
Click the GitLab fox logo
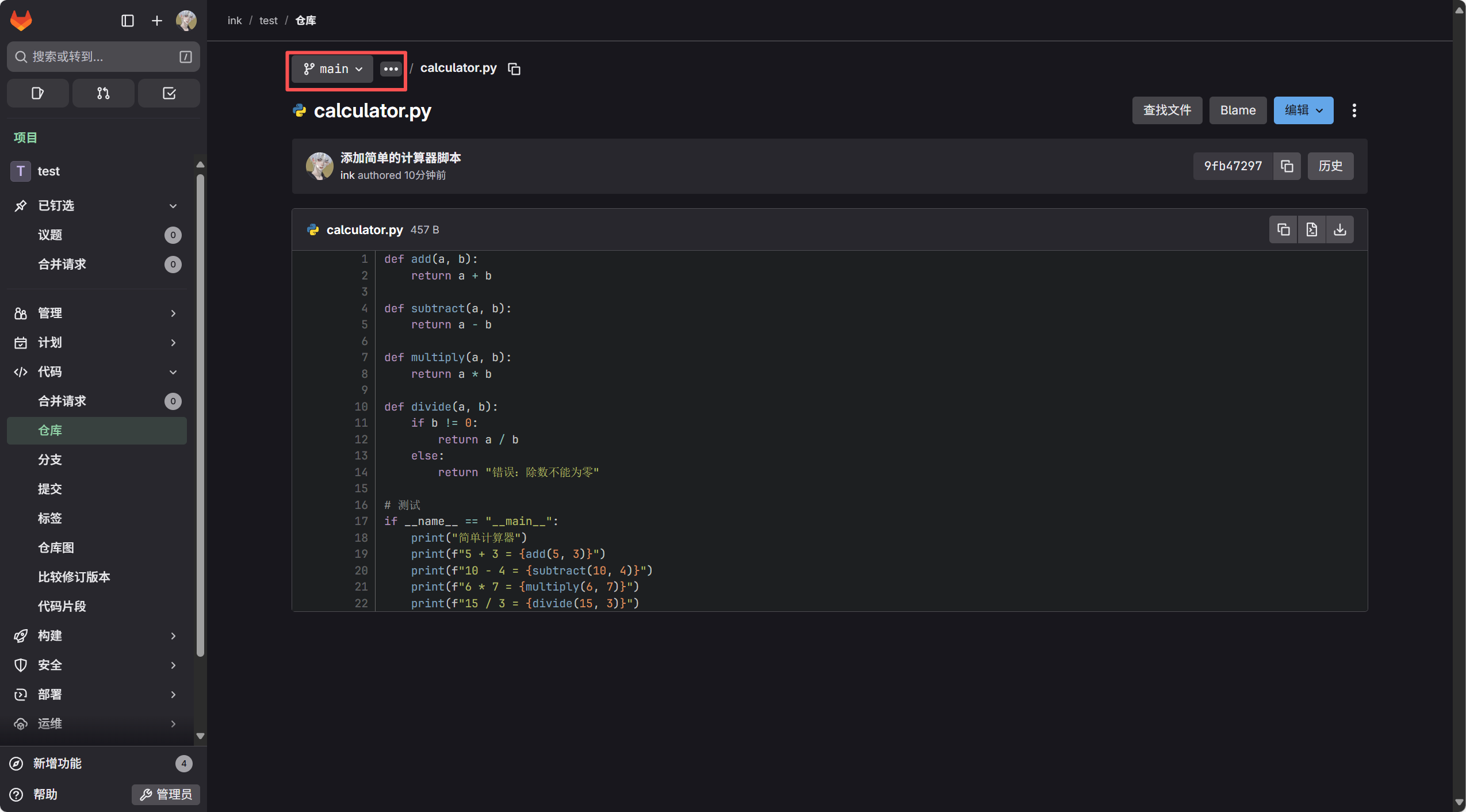pos(21,21)
